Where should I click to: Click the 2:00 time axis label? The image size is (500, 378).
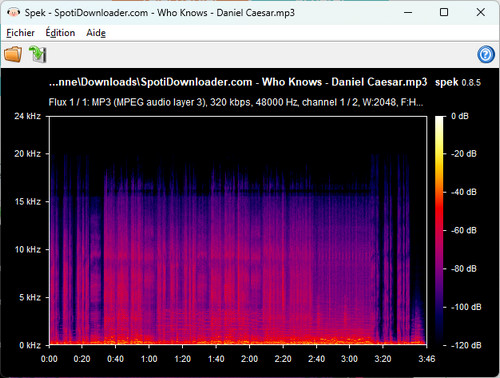pyautogui.click(x=249, y=359)
